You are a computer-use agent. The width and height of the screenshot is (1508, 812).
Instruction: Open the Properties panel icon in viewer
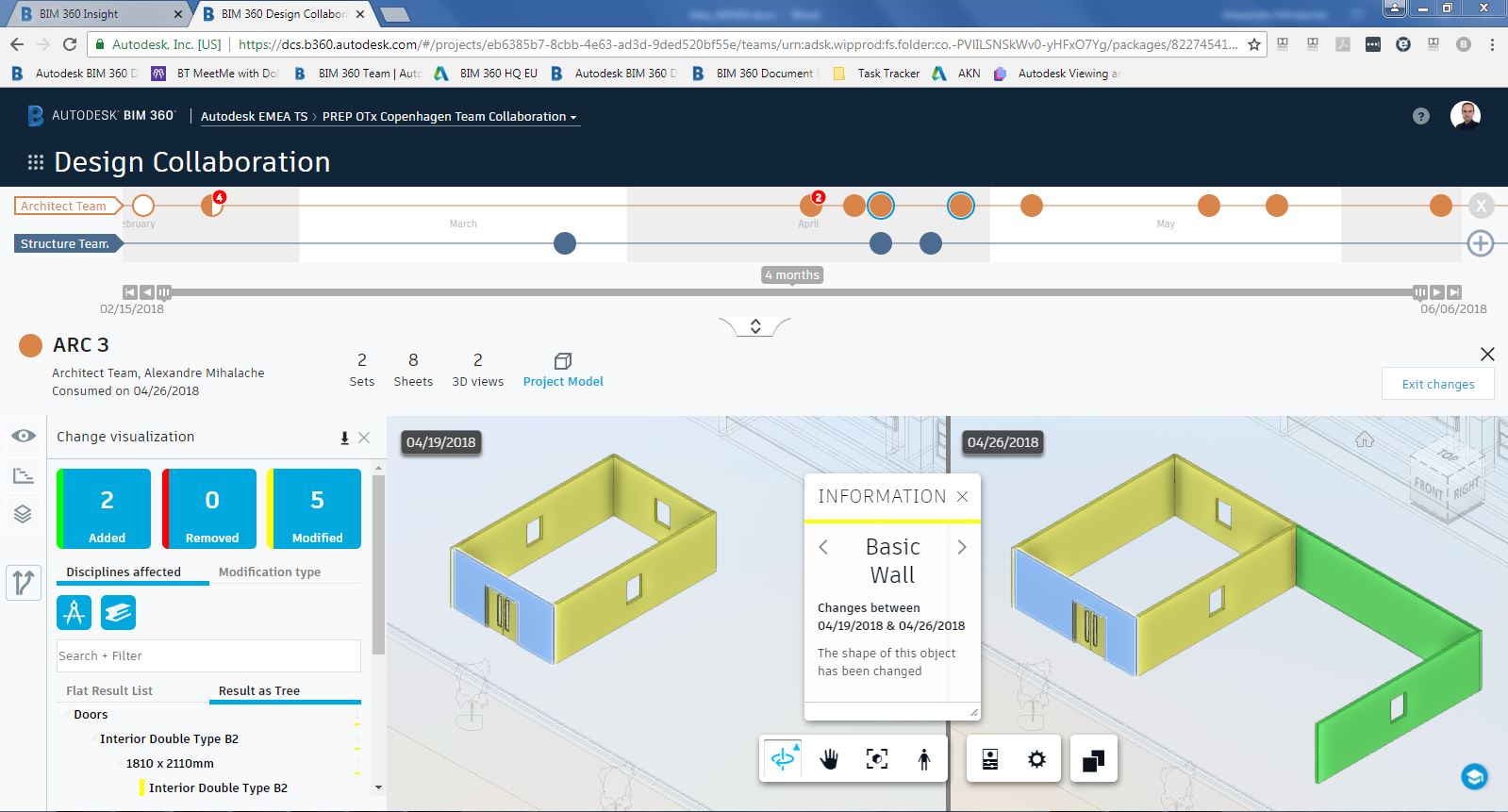[990, 759]
